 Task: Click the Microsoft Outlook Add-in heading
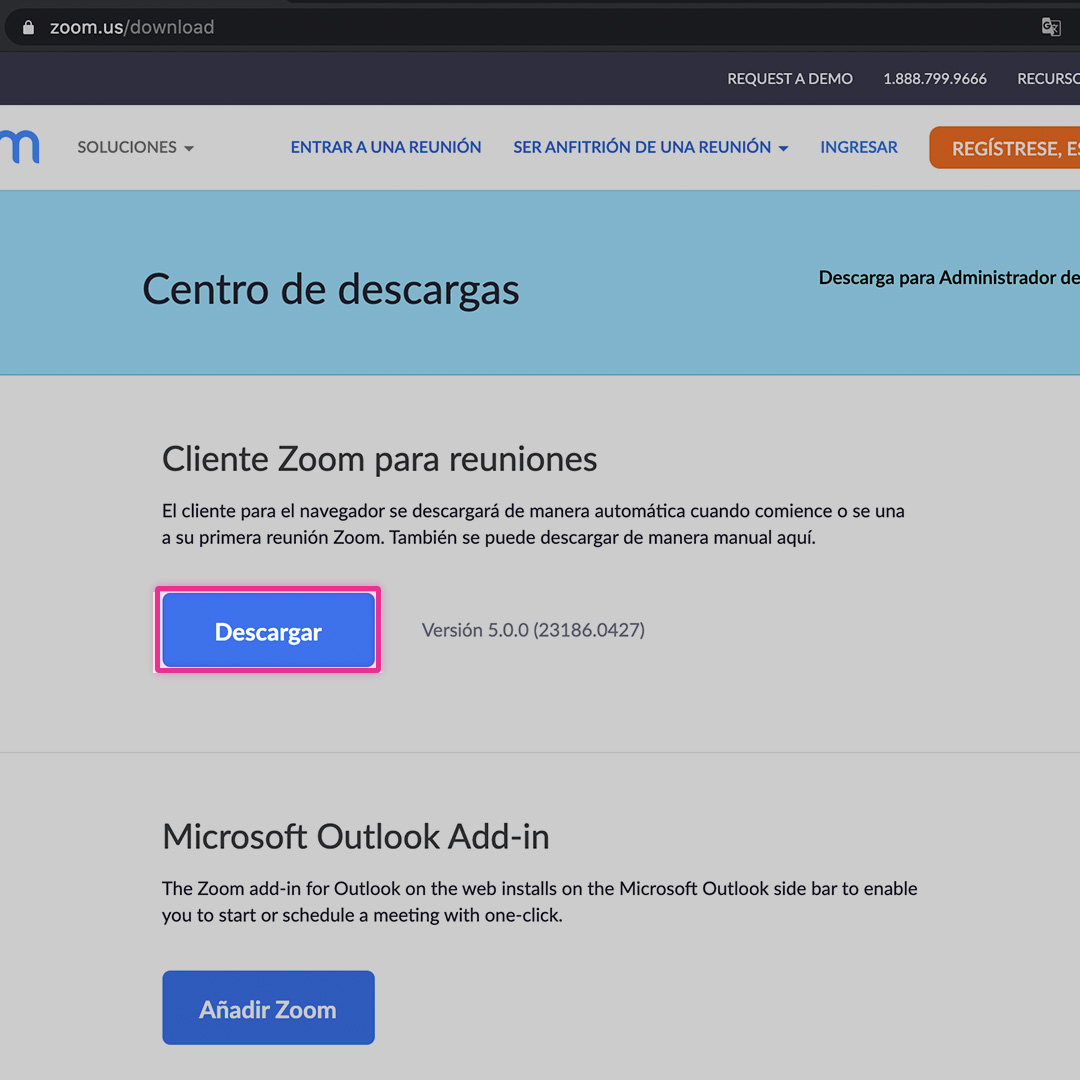355,836
